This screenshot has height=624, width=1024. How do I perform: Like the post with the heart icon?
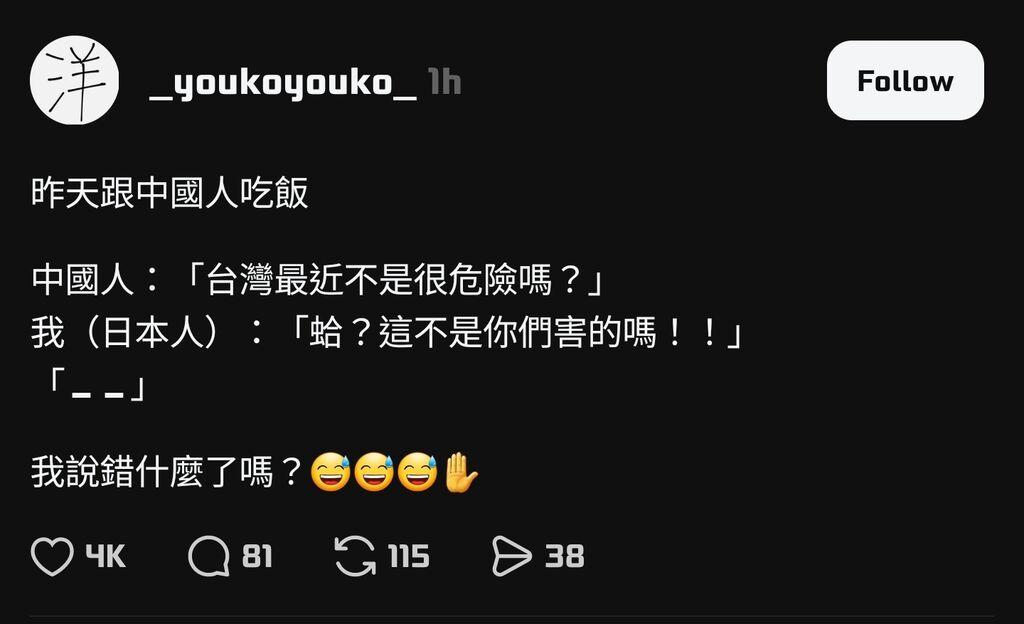point(52,556)
